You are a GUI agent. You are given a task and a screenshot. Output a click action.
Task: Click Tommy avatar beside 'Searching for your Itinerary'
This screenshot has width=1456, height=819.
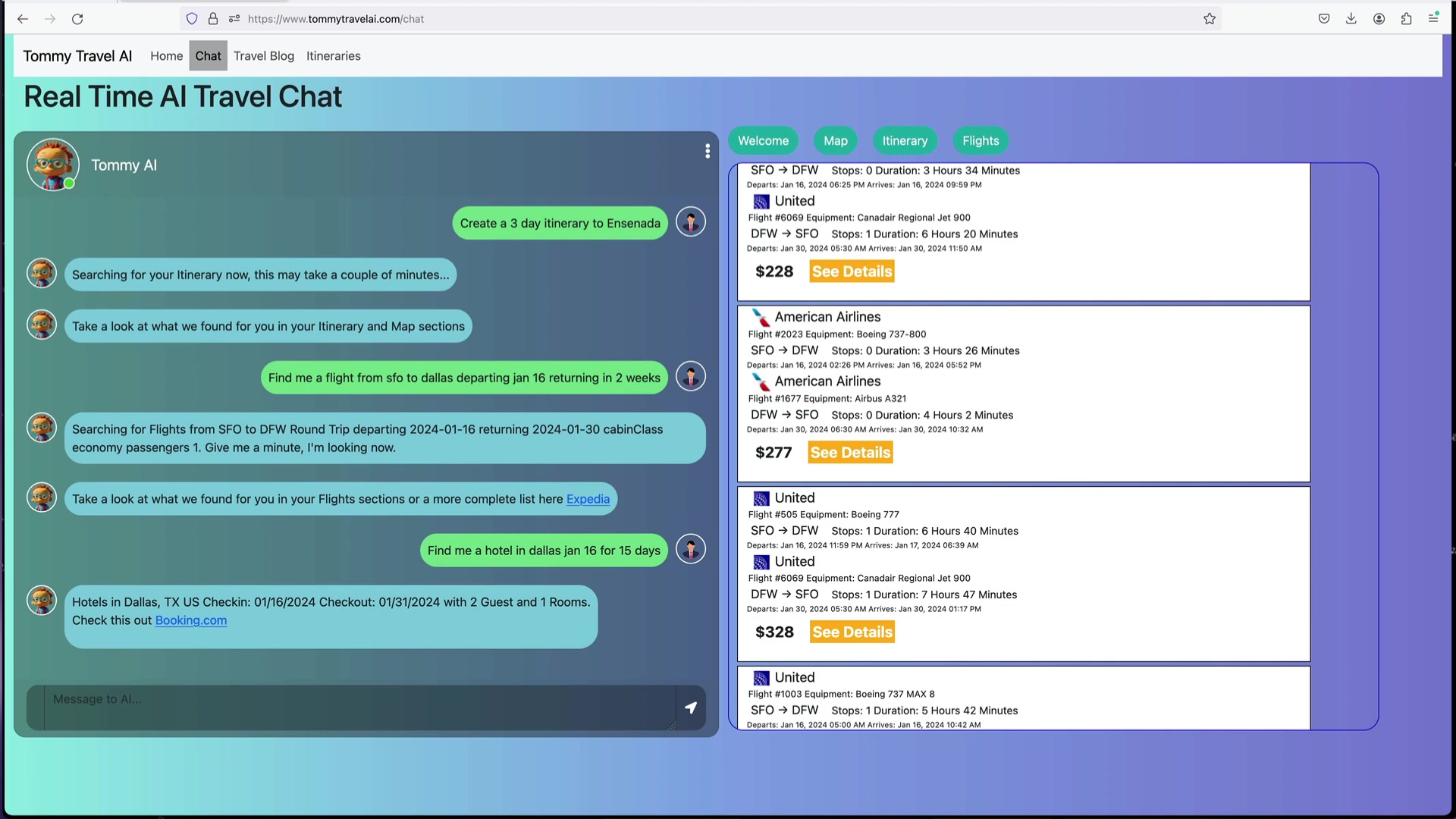pyautogui.click(x=42, y=273)
